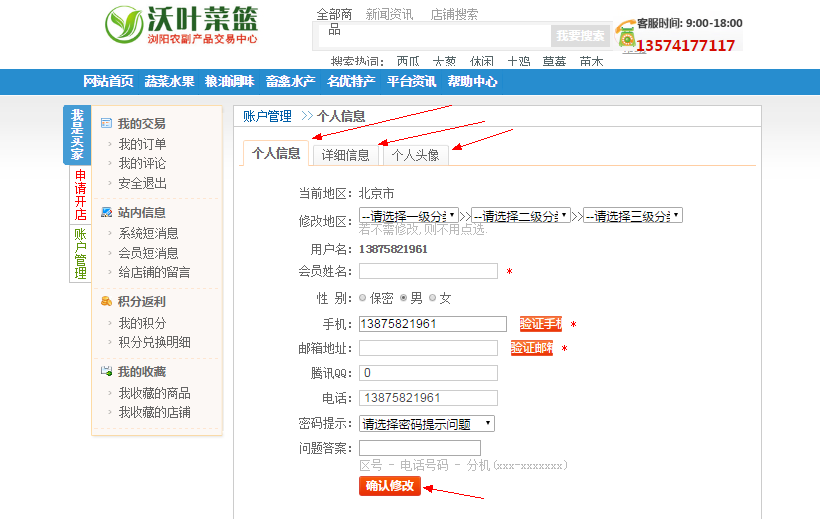Expand the password hint question dropdown
The width and height of the screenshot is (820, 519).
[x=427, y=424]
